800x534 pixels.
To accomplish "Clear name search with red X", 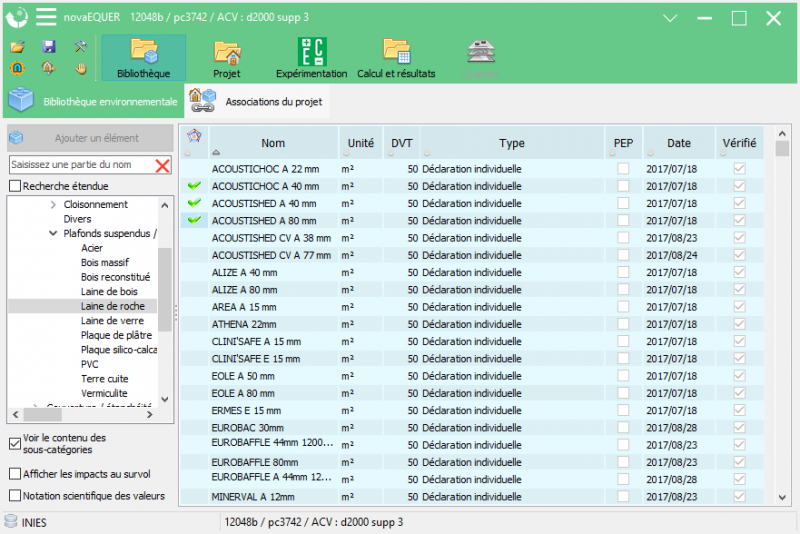I will 162,165.
